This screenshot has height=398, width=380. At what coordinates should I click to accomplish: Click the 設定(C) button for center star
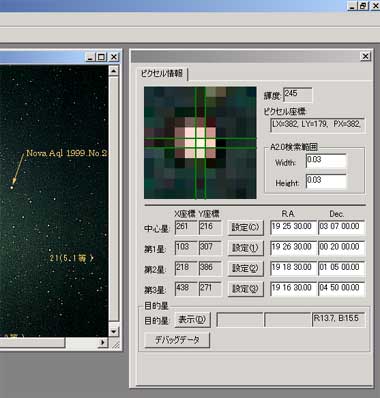tap(245, 228)
